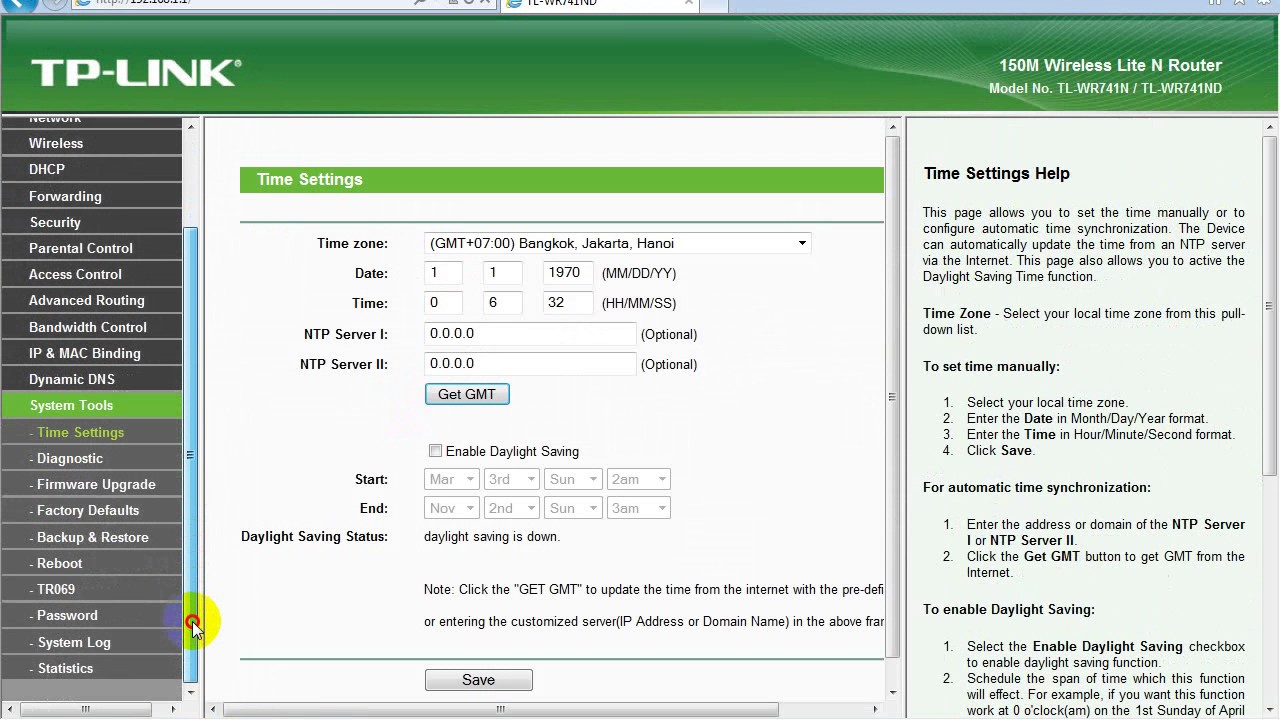Open the End month dropdown showing Nov
The image size is (1280, 720).
(x=451, y=508)
